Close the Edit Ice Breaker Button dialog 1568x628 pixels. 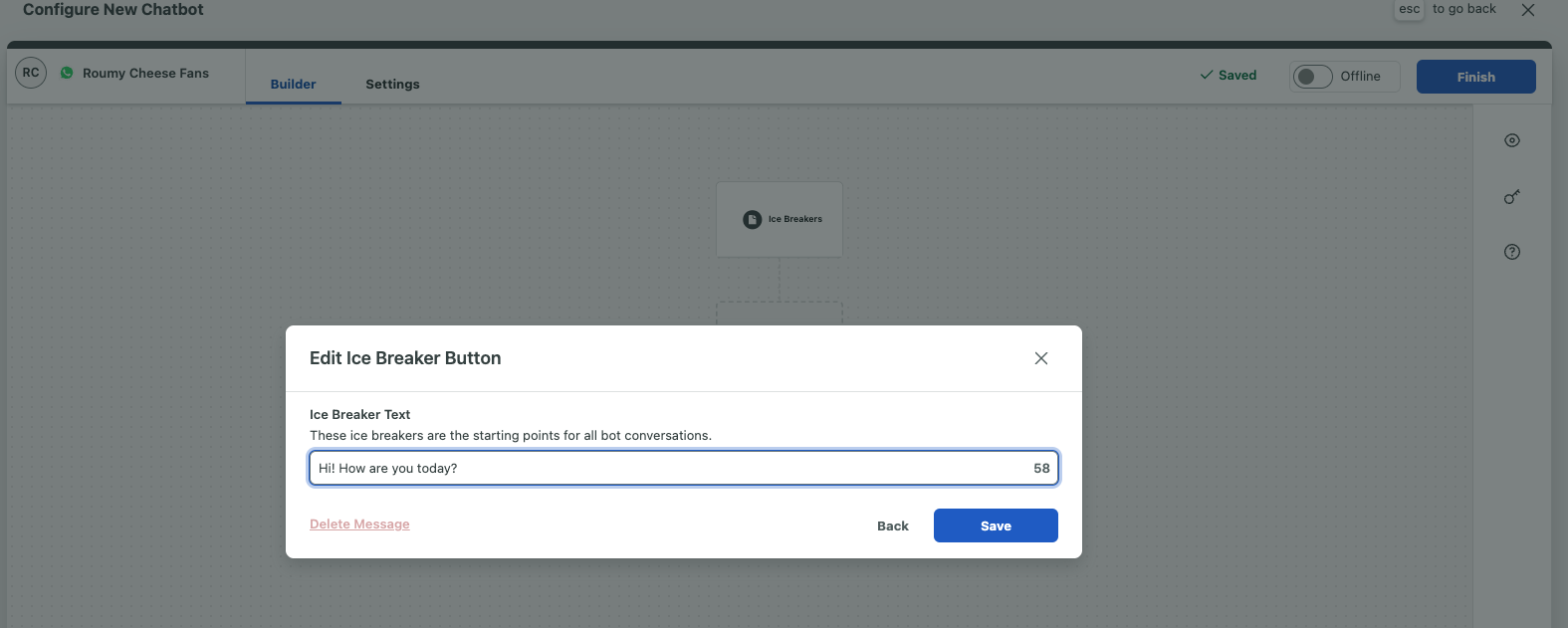coord(1040,358)
